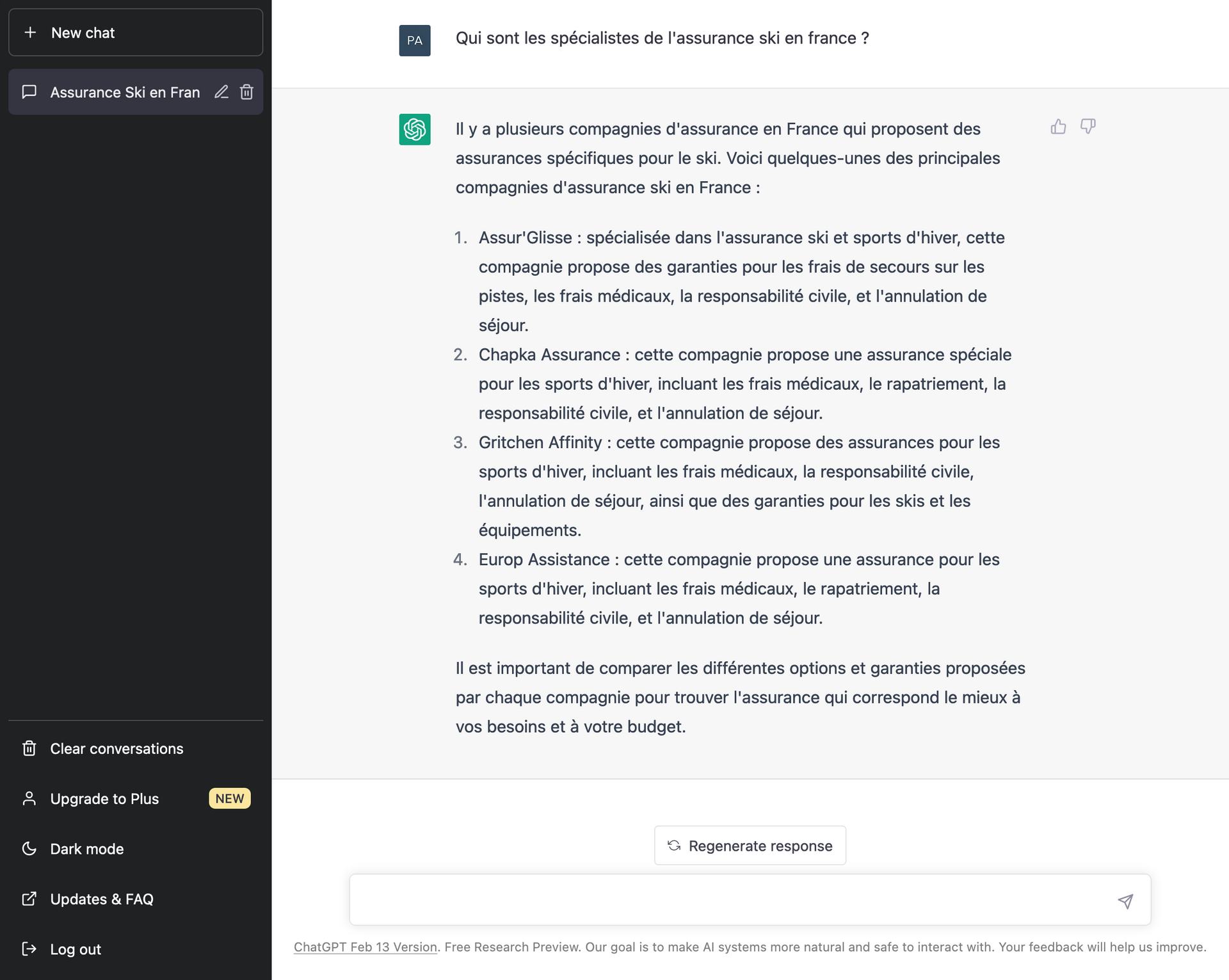This screenshot has height=980, width=1229.
Task: Send message with the paper plane icon
Action: [1126, 901]
